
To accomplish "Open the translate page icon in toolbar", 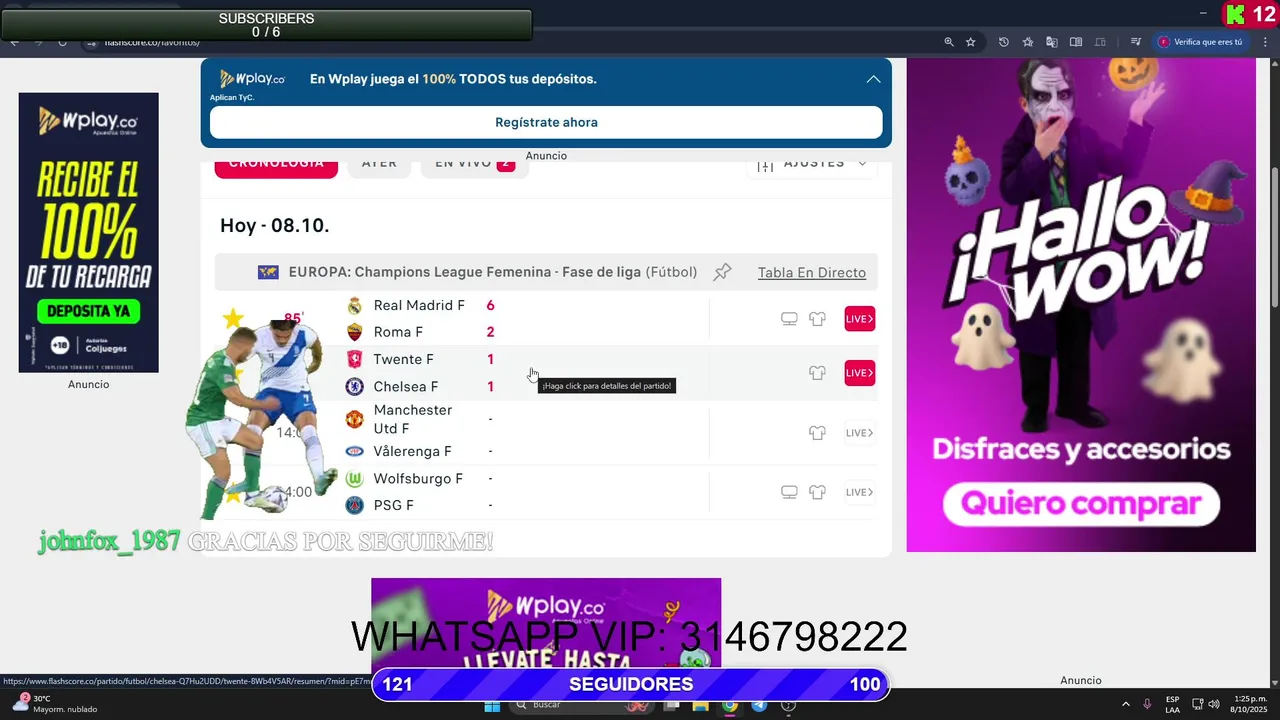I will click(x=1052, y=42).
